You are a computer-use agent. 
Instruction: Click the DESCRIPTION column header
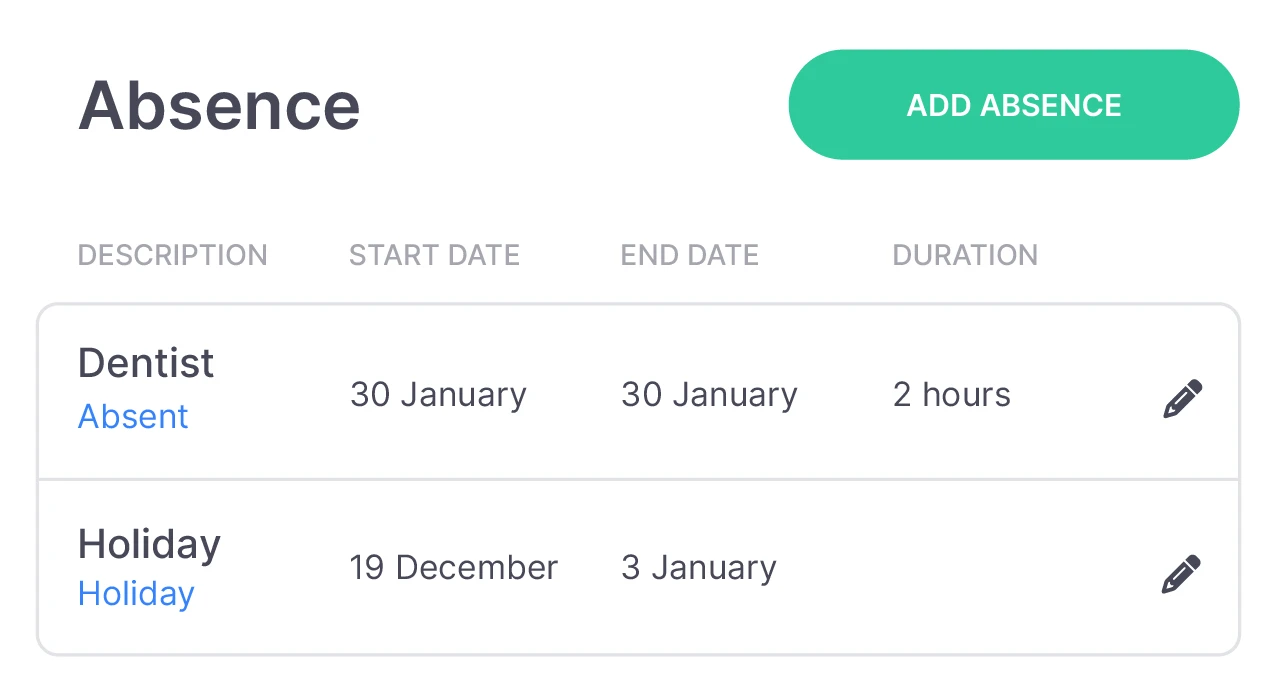[x=172, y=255]
